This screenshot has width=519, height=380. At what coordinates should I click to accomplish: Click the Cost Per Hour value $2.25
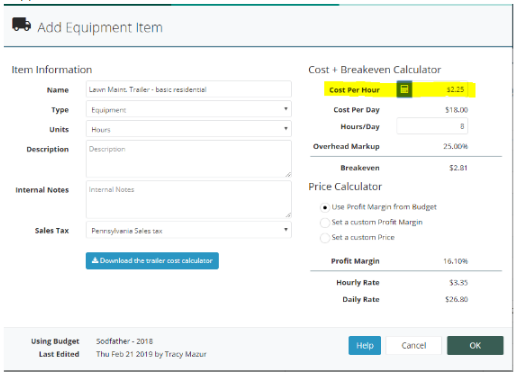coord(455,90)
